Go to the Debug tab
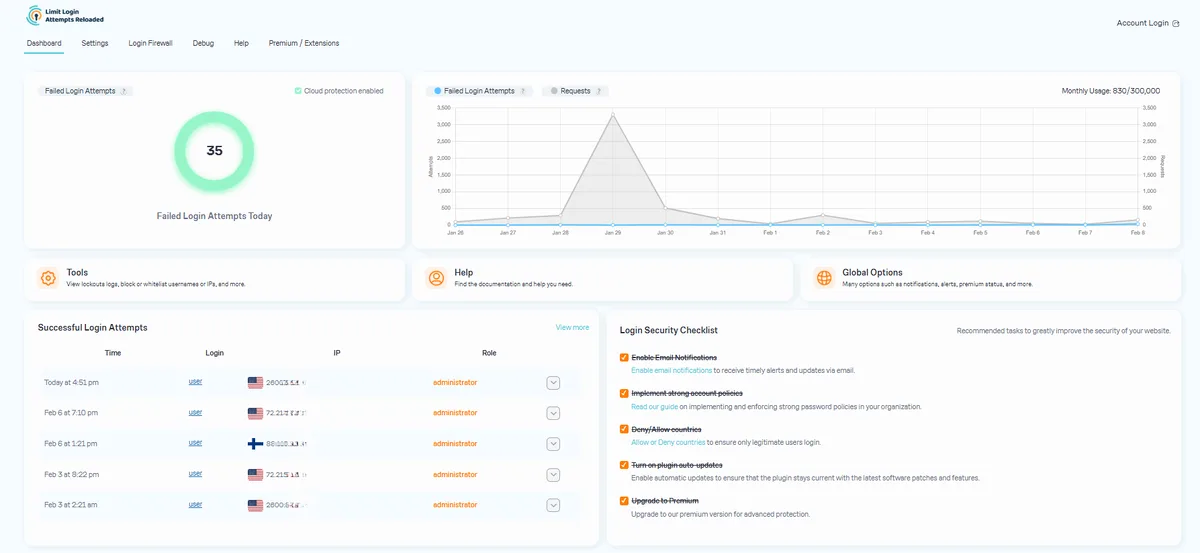1200x553 pixels. coord(203,43)
